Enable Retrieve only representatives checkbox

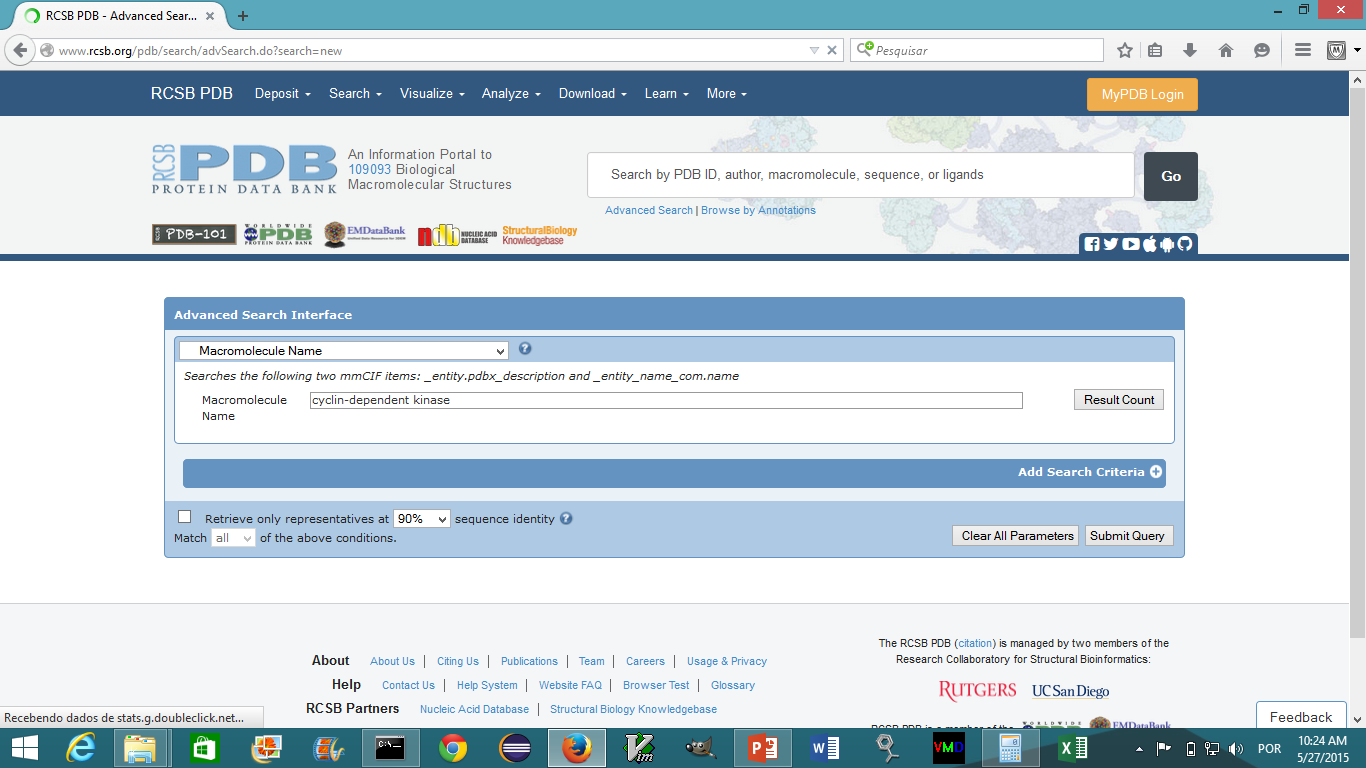[x=184, y=517]
